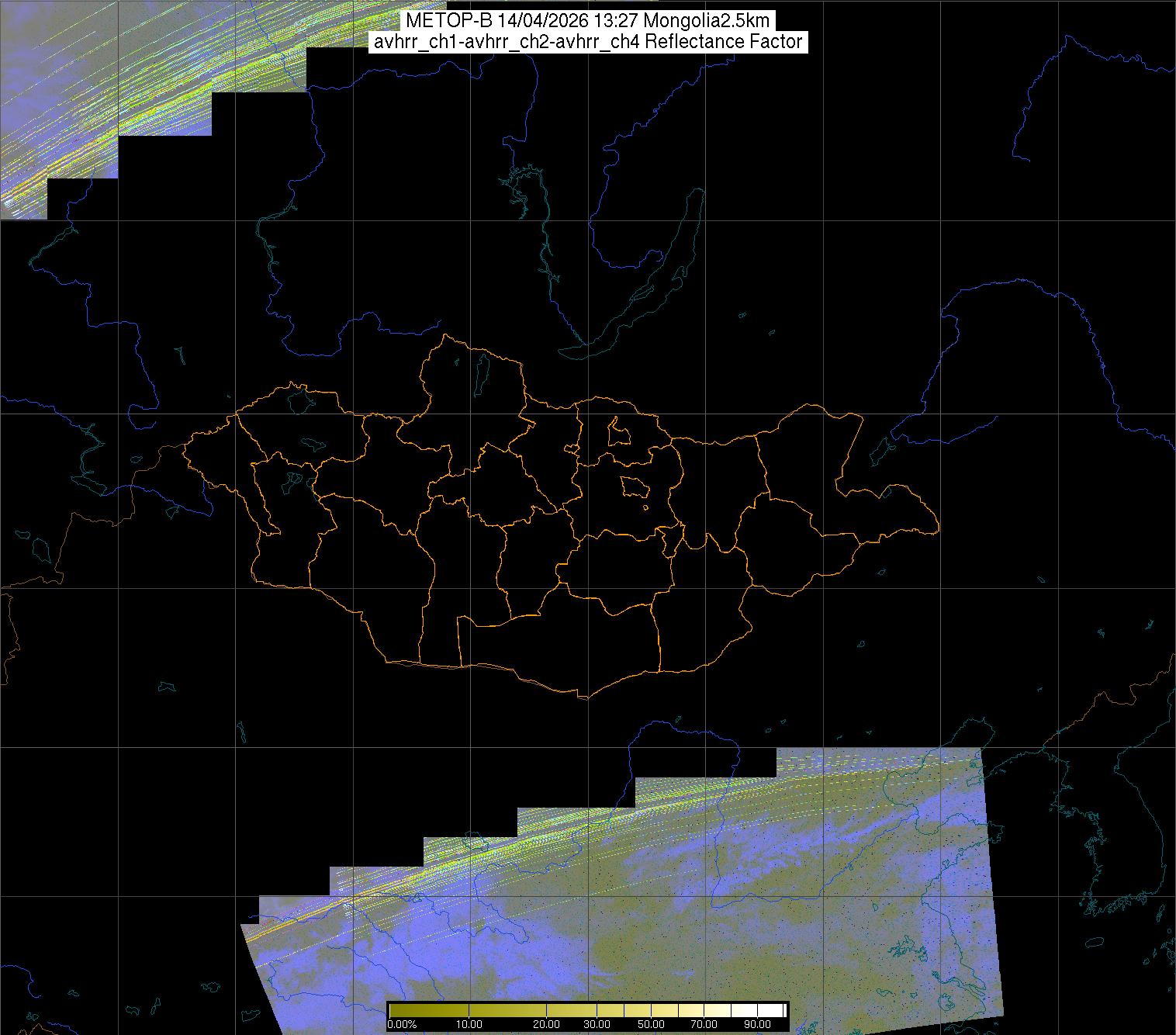Click the 50.00 label on the color scale
The height and width of the screenshot is (1035, 1176).
click(651, 1025)
